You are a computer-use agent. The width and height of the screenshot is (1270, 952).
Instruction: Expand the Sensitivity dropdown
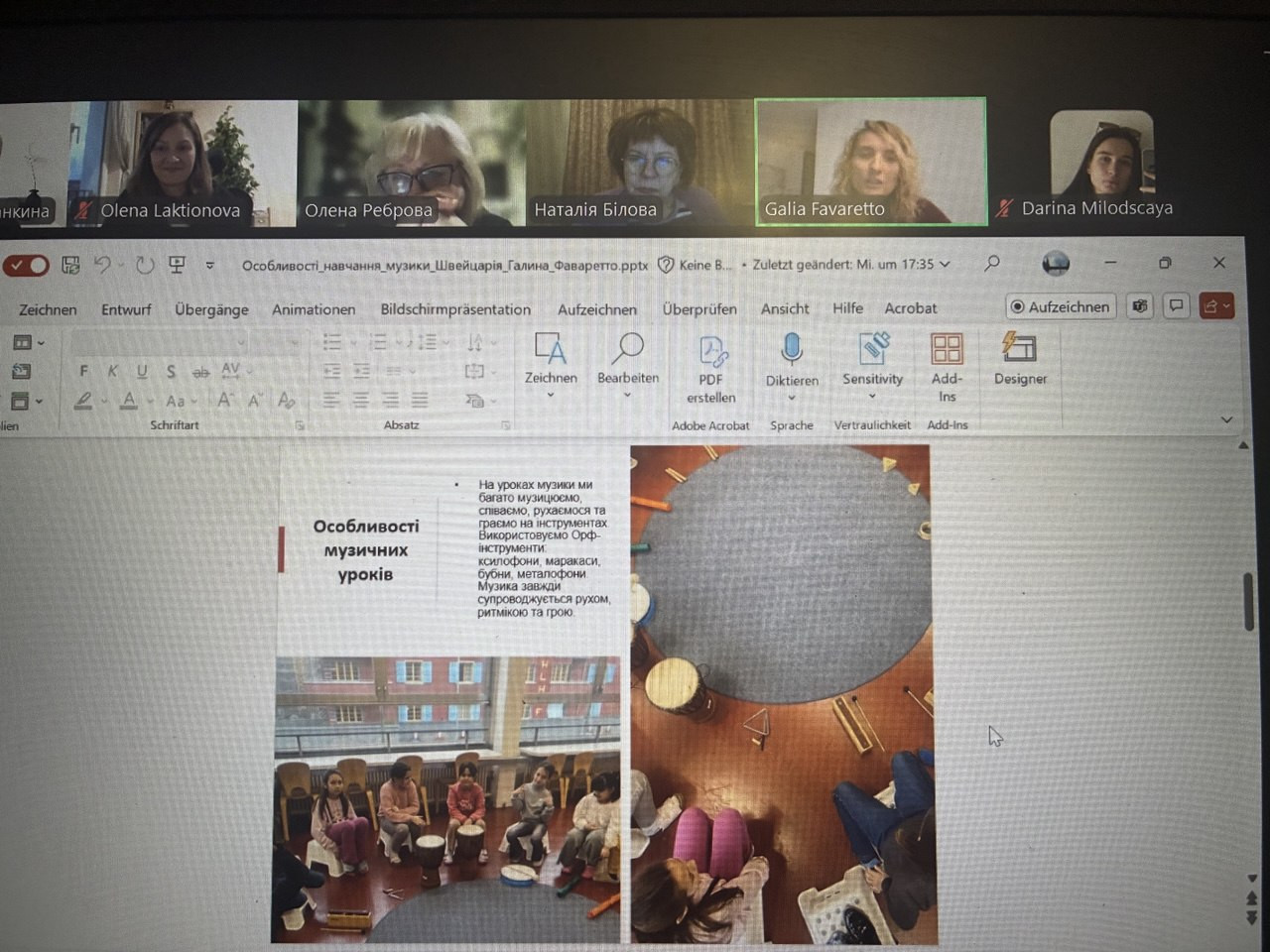[x=872, y=396]
